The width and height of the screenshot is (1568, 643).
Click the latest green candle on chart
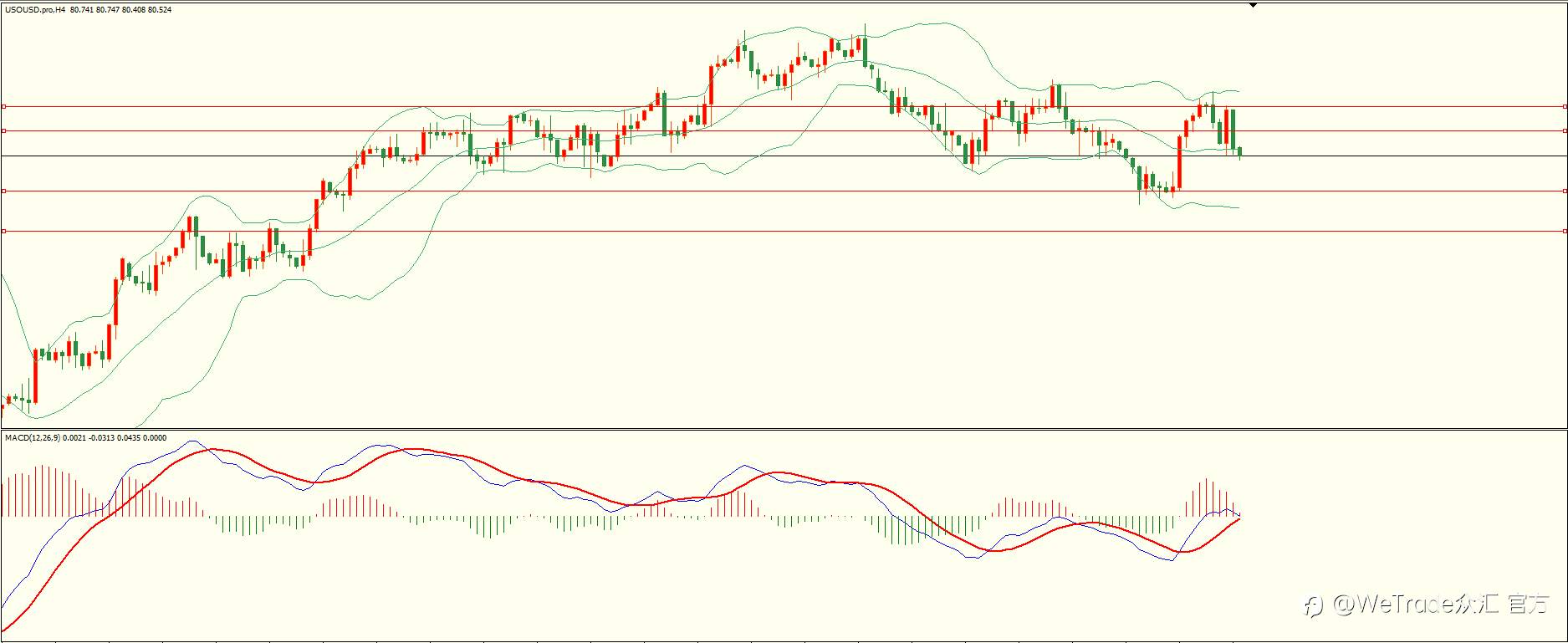(1239, 151)
